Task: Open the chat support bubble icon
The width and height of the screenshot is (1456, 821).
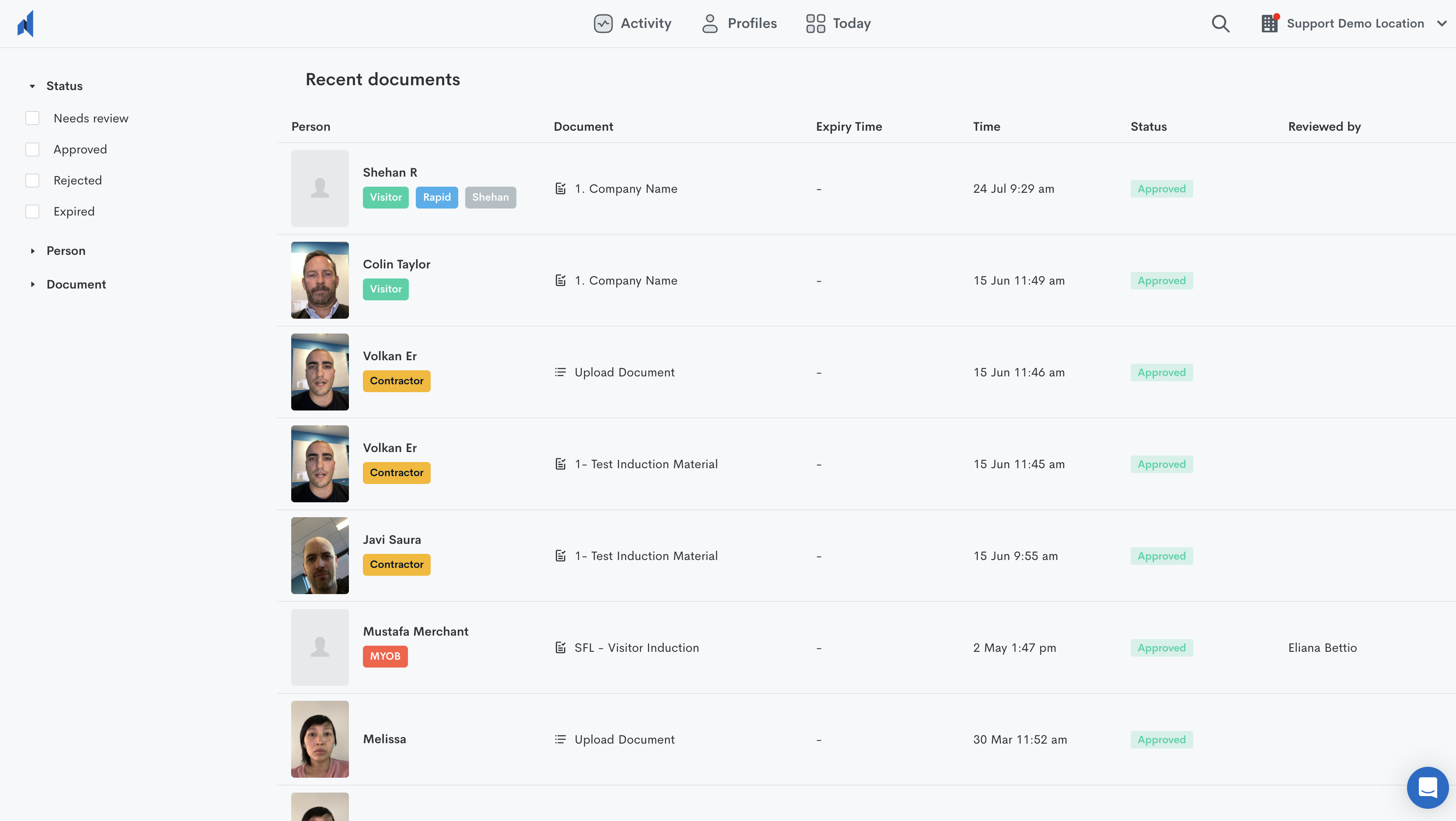Action: click(1427, 787)
